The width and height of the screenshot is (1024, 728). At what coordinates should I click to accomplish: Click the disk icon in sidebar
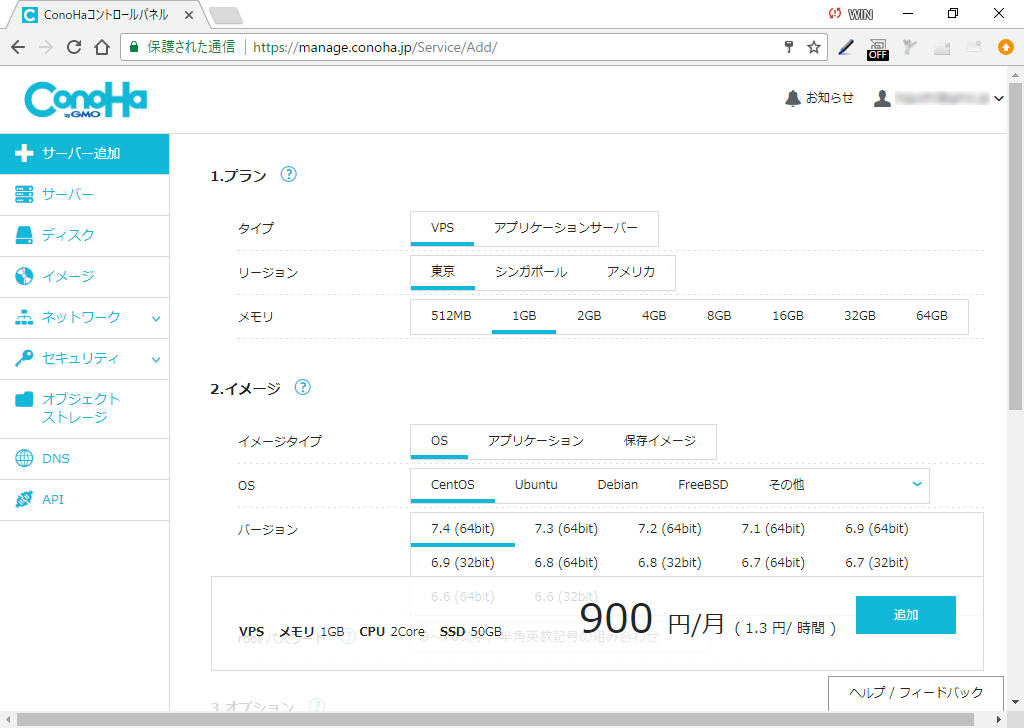pyautogui.click(x=24, y=235)
